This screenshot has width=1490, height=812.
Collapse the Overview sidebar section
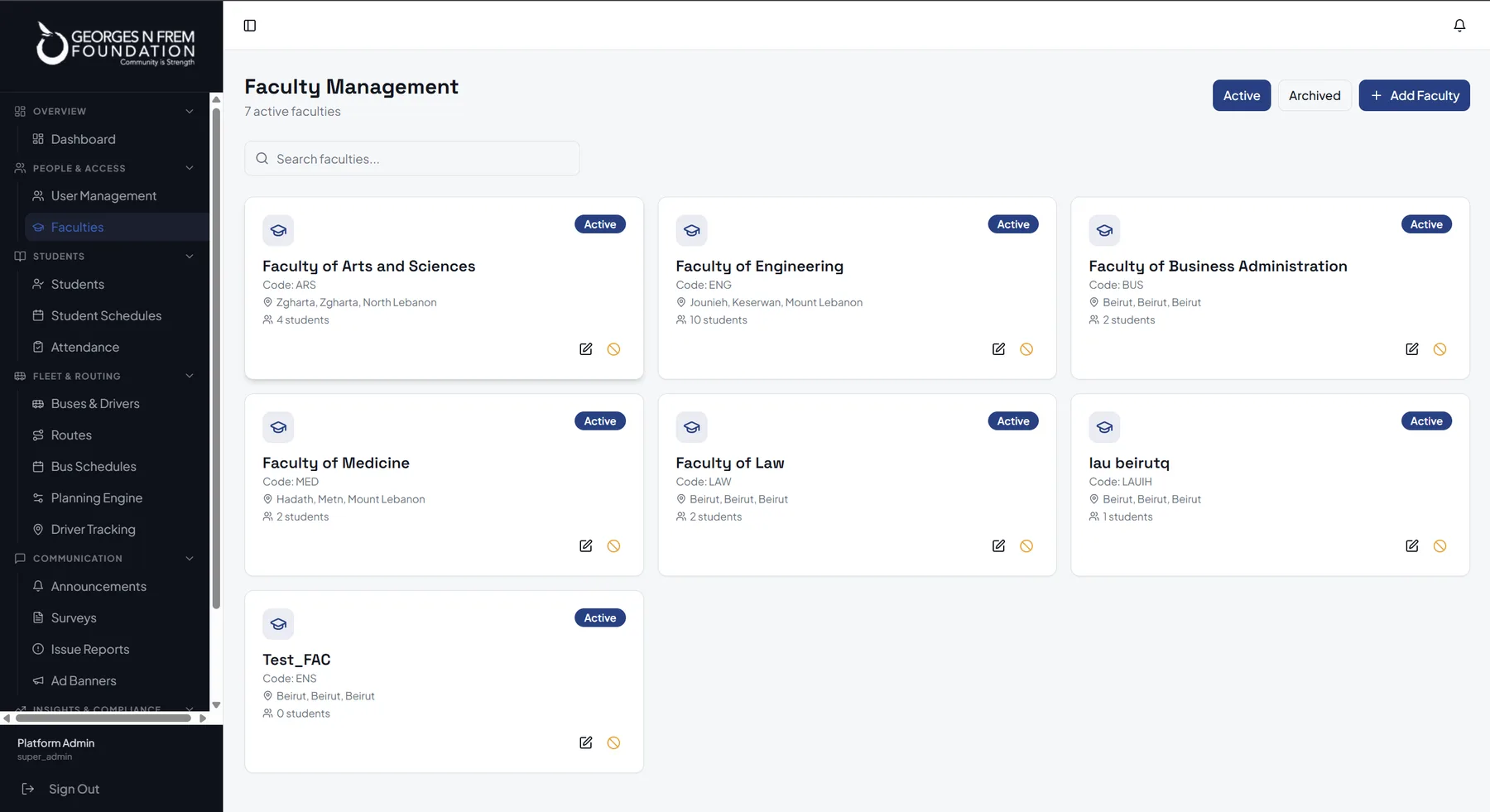click(105, 111)
